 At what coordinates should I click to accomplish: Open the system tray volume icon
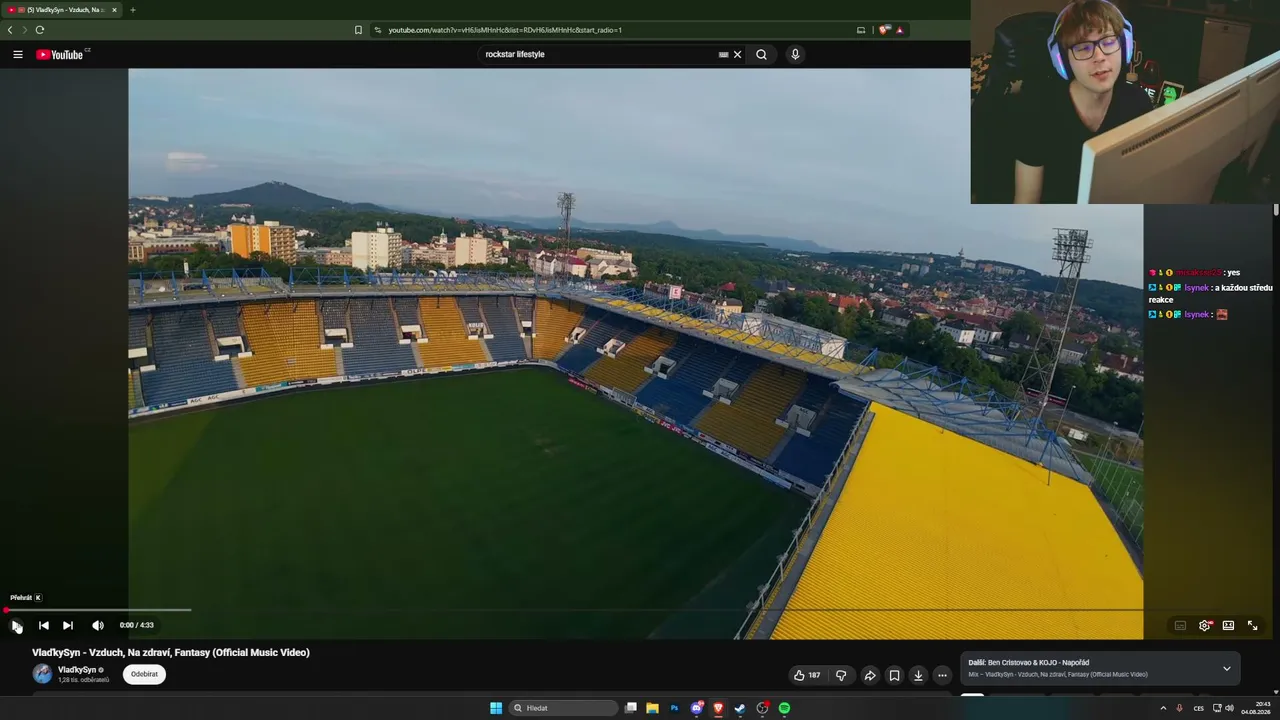tap(1229, 708)
